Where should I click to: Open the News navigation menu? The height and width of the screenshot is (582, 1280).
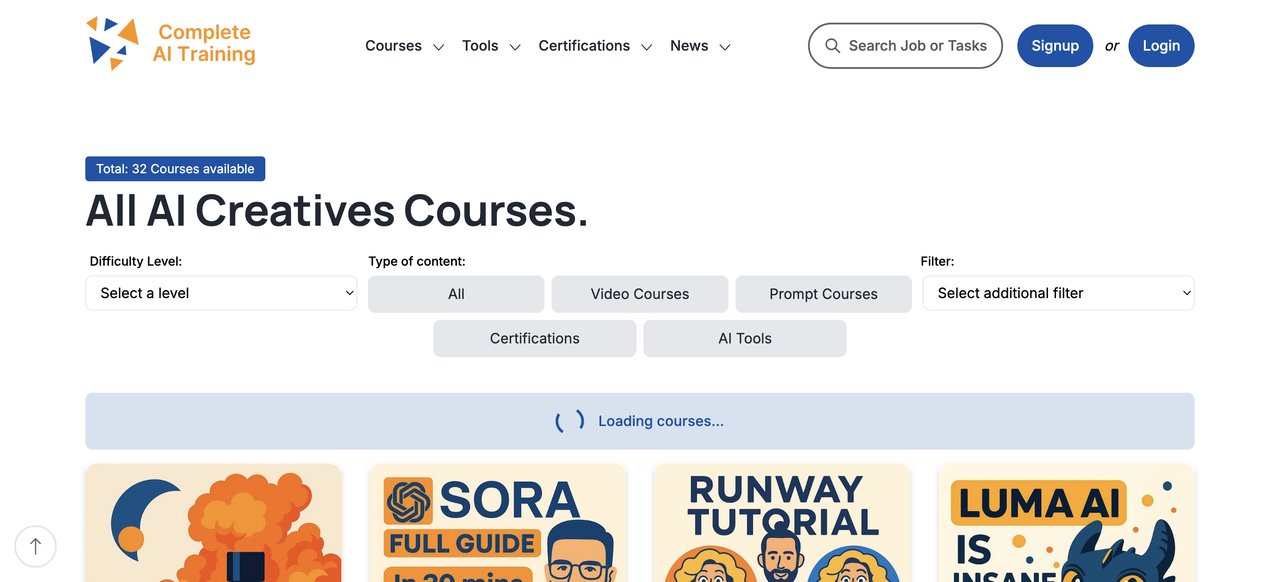click(x=689, y=46)
